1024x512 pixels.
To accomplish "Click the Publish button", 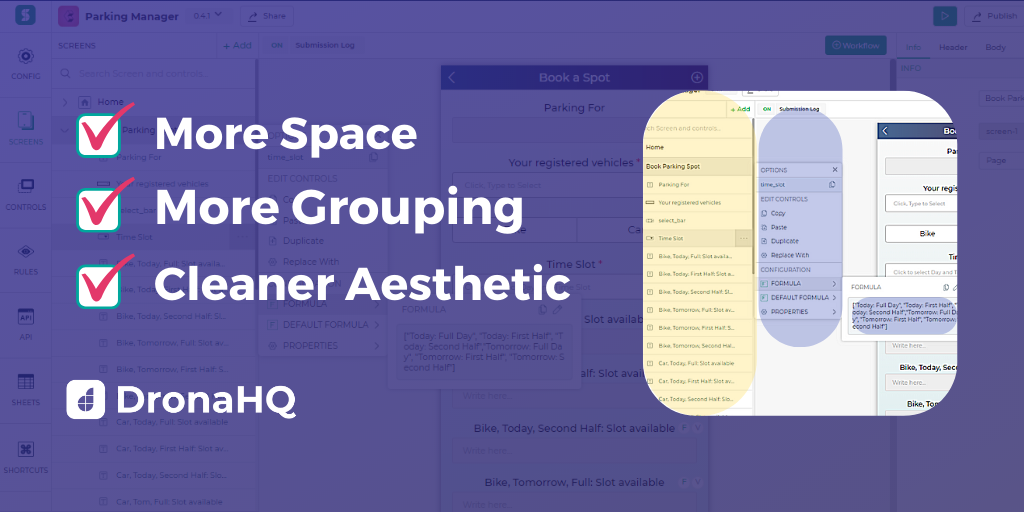I will [993, 16].
